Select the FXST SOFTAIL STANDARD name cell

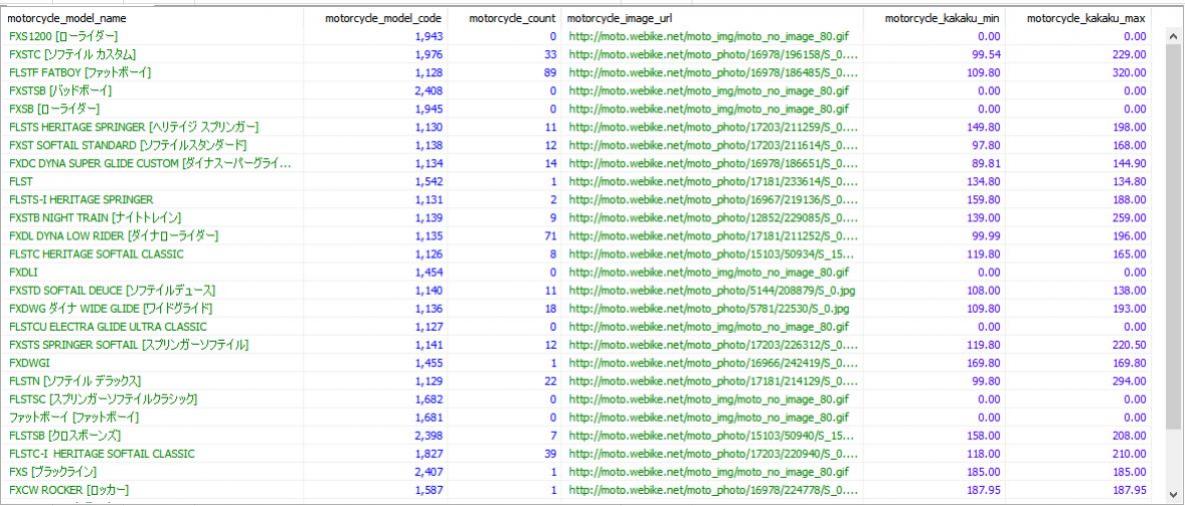point(151,145)
